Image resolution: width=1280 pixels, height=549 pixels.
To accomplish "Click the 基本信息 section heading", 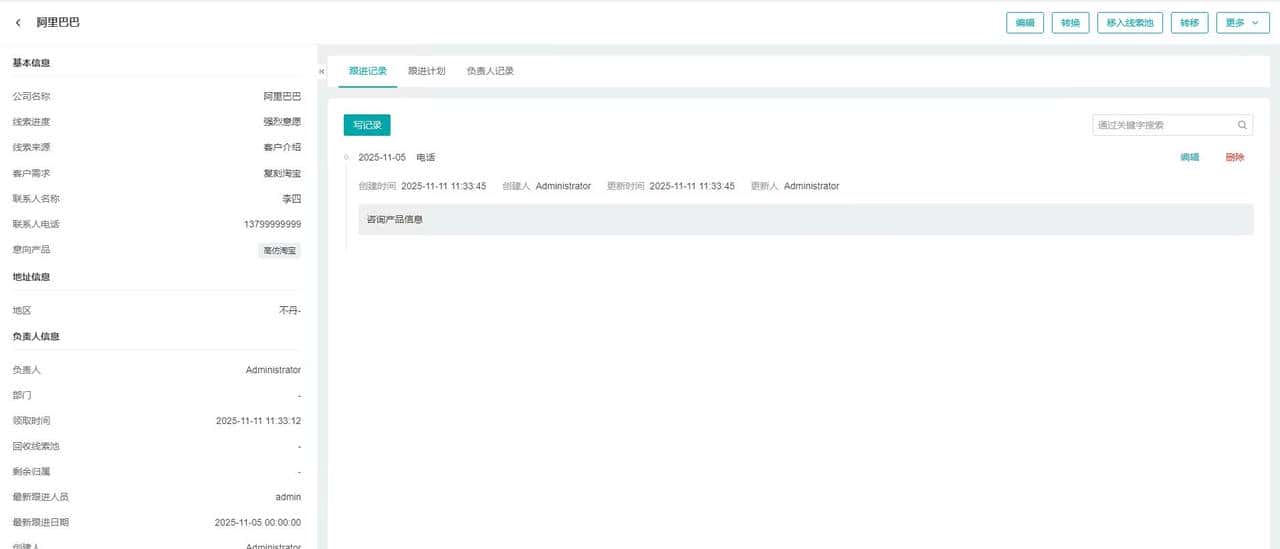I will tap(31, 63).
